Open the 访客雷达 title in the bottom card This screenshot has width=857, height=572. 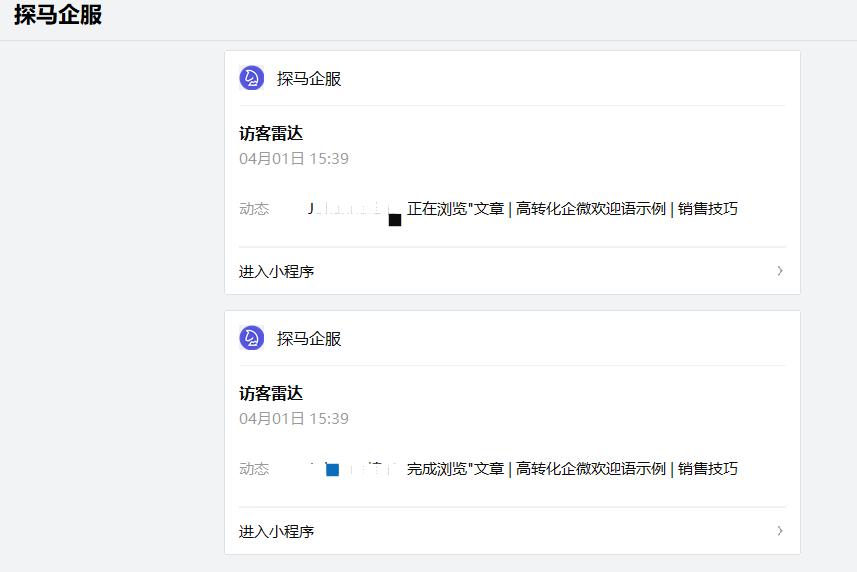pyautogui.click(x=271, y=393)
